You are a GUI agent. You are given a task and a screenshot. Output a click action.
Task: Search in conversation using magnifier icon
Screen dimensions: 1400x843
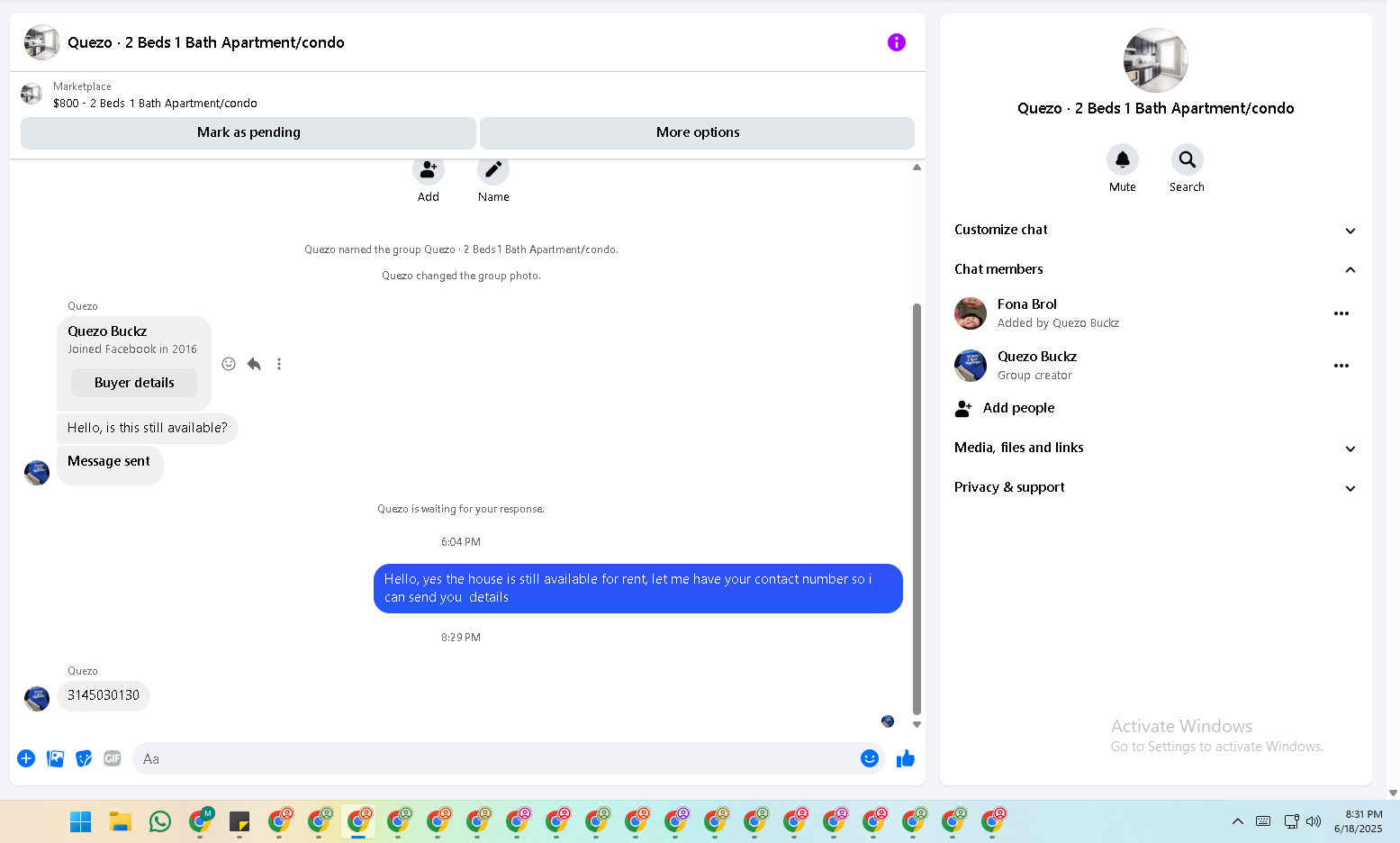point(1188,159)
